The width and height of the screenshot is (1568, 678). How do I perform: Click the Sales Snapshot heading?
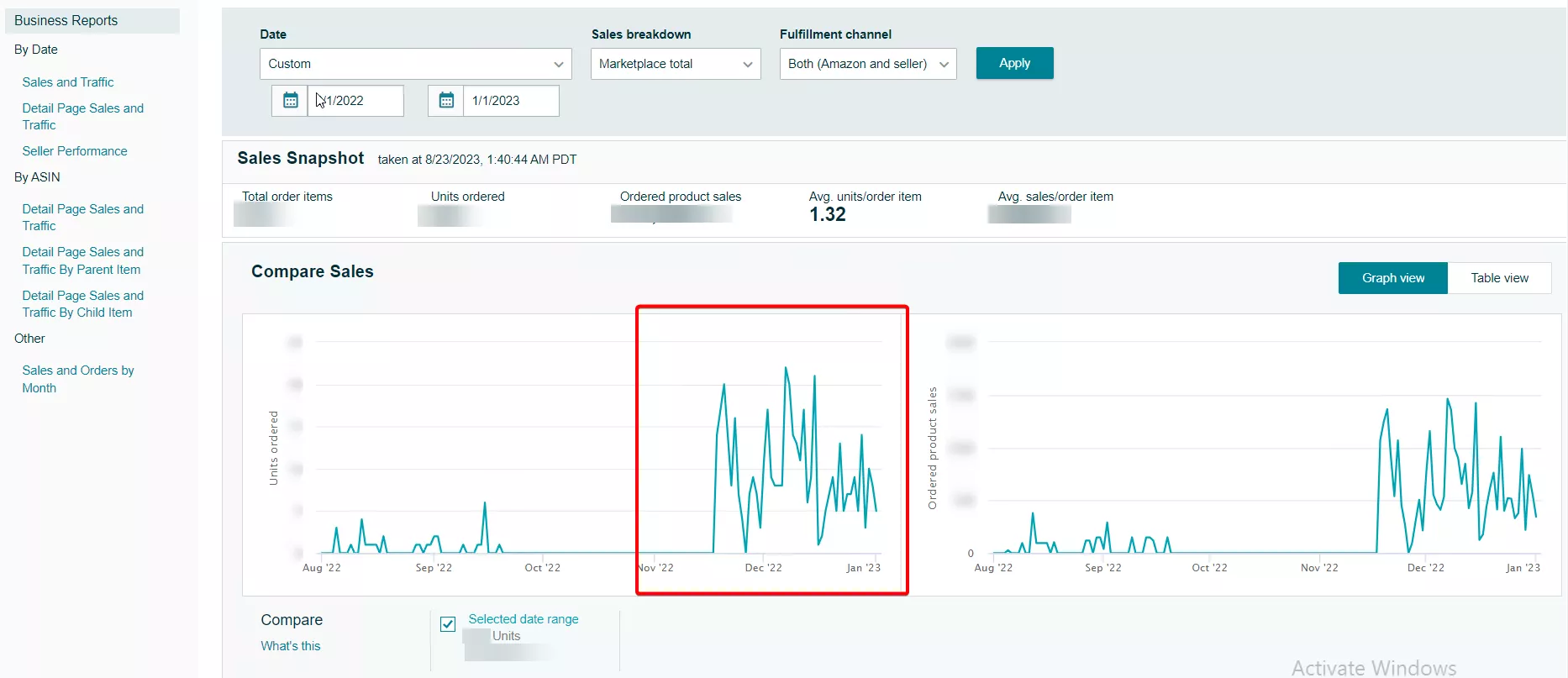[301, 158]
